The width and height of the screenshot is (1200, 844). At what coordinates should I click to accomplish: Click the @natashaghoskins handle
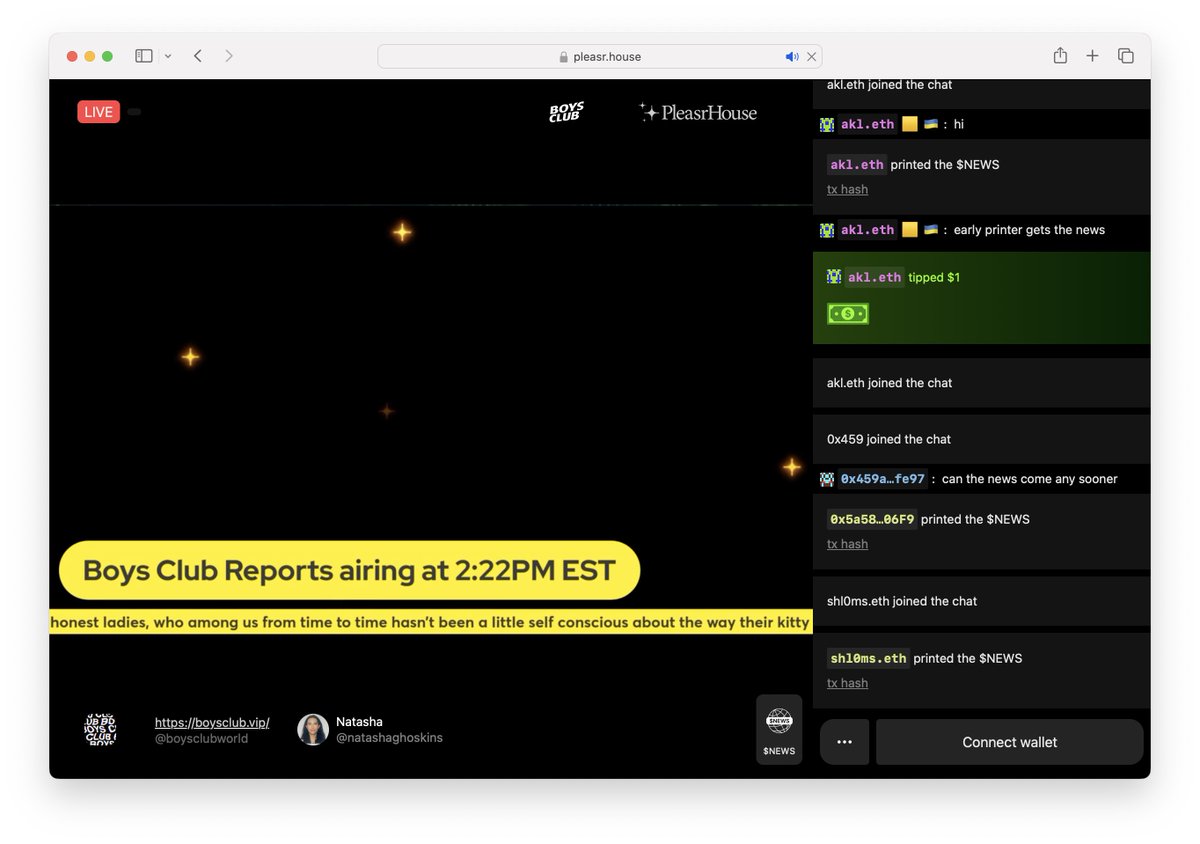point(389,738)
